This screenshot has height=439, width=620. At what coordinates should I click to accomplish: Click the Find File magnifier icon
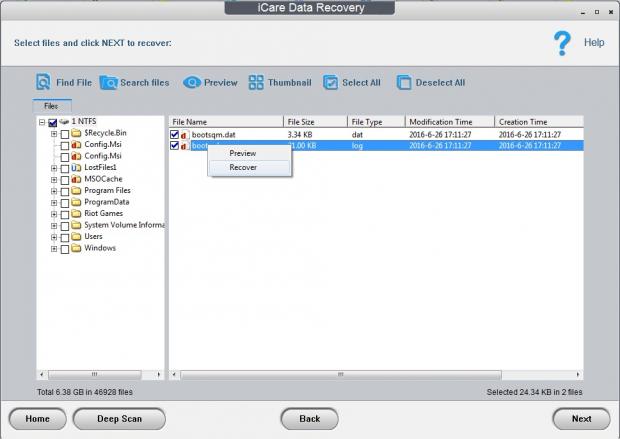click(43, 83)
